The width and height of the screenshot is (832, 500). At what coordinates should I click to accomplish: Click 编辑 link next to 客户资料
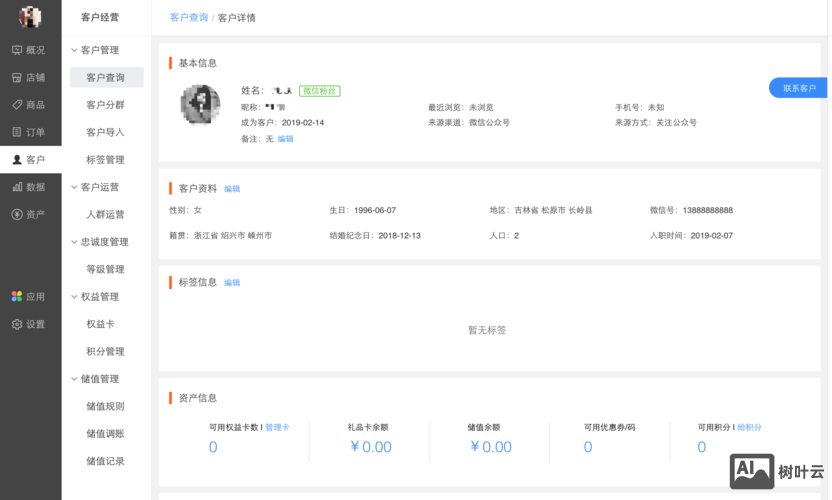[232, 189]
